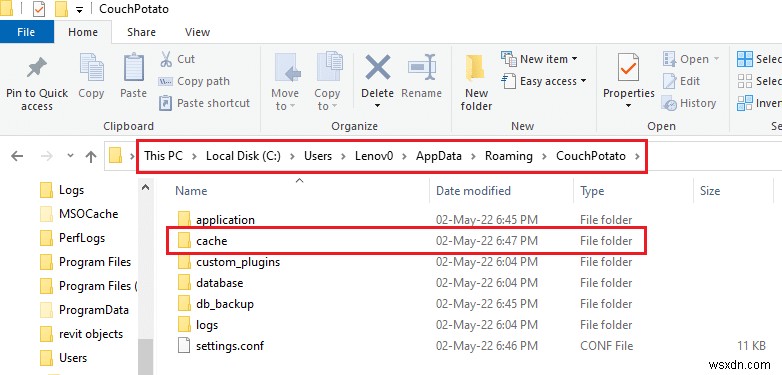Image resolution: width=782 pixels, height=375 pixels.
Task: Select the settings.conf file
Action: (x=230, y=346)
